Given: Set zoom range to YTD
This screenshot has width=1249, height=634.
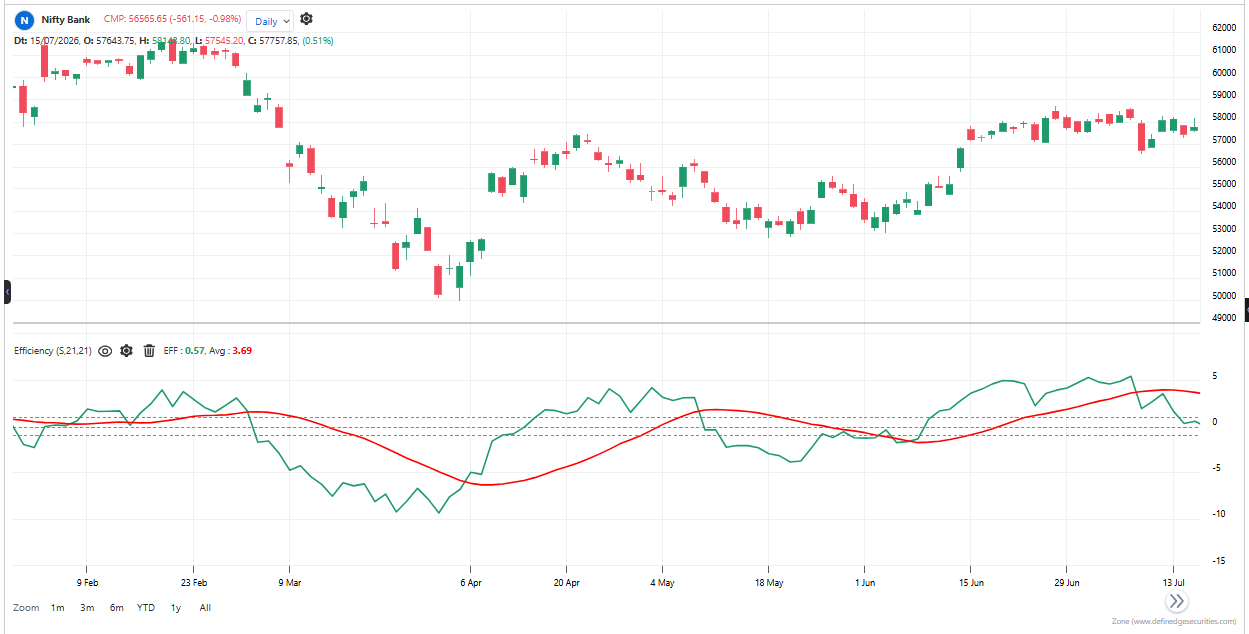Looking at the screenshot, I should pyautogui.click(x=146, y=608).
